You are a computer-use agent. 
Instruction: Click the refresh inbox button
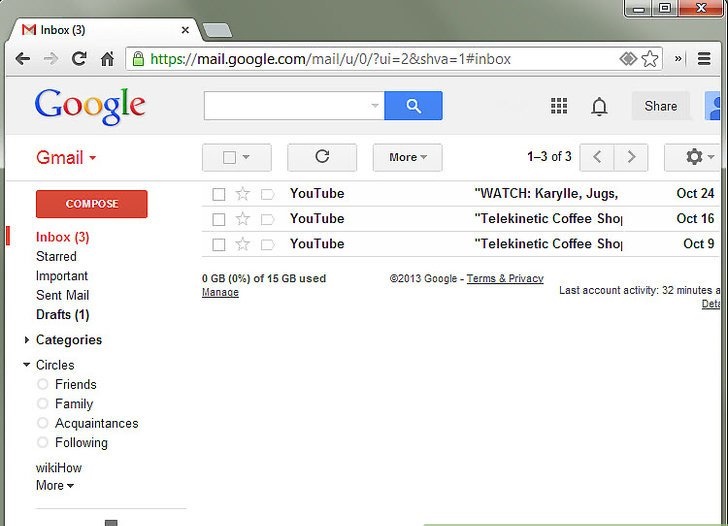321,157
